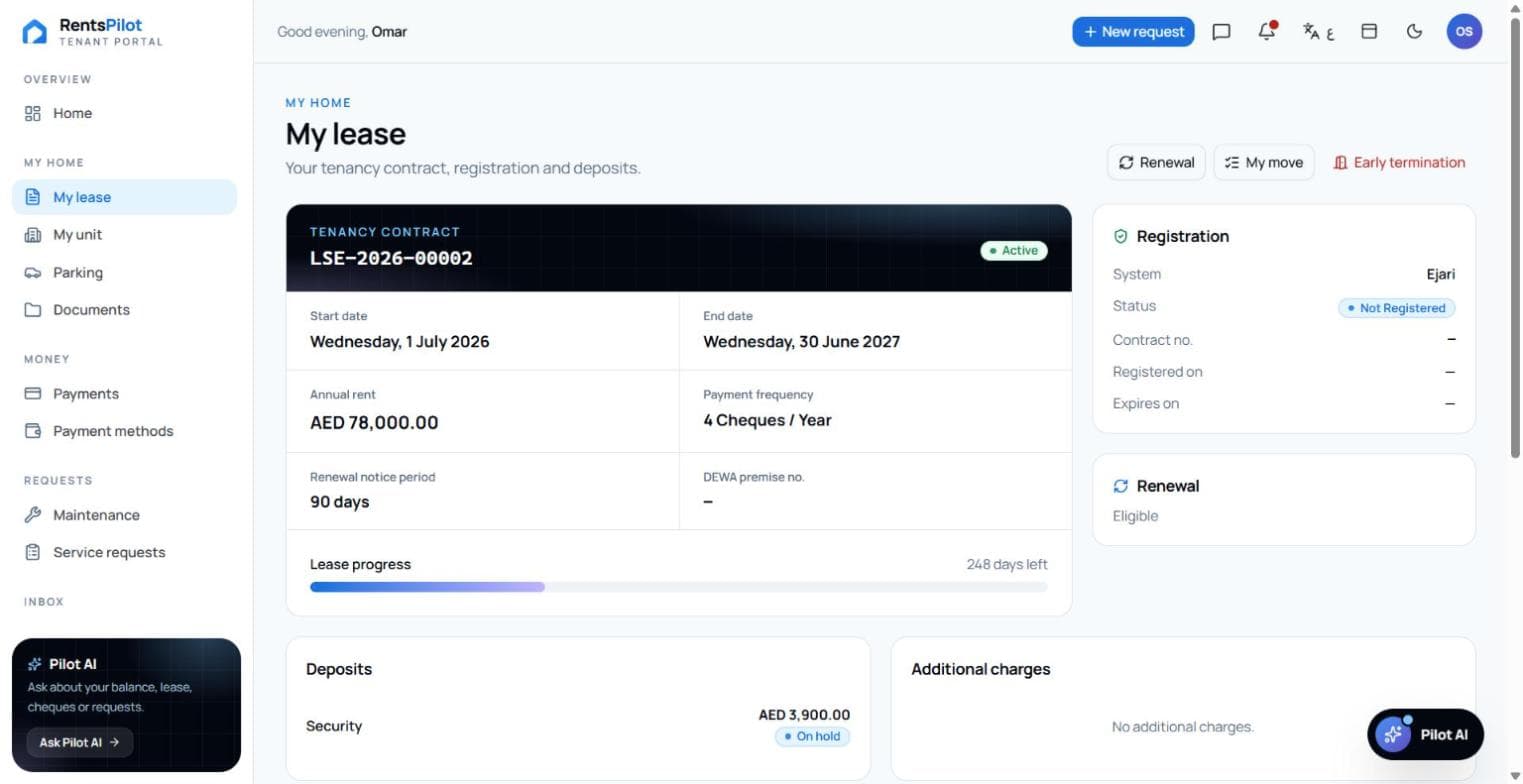
Task: Open My unit page
Action: (124, 235)
